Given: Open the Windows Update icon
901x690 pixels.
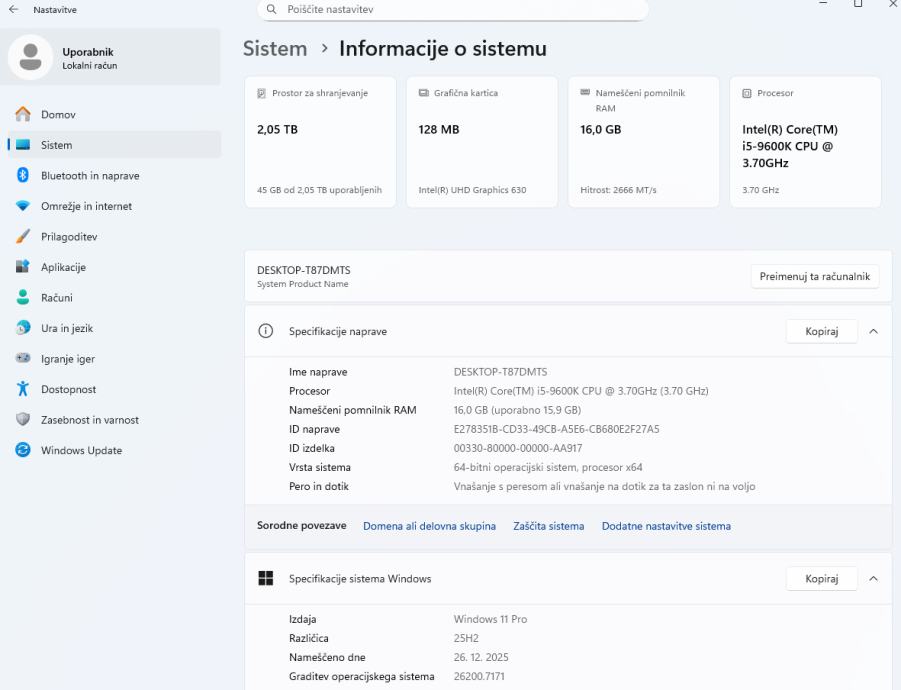Looking at the screenshot, I should point(23,450).
